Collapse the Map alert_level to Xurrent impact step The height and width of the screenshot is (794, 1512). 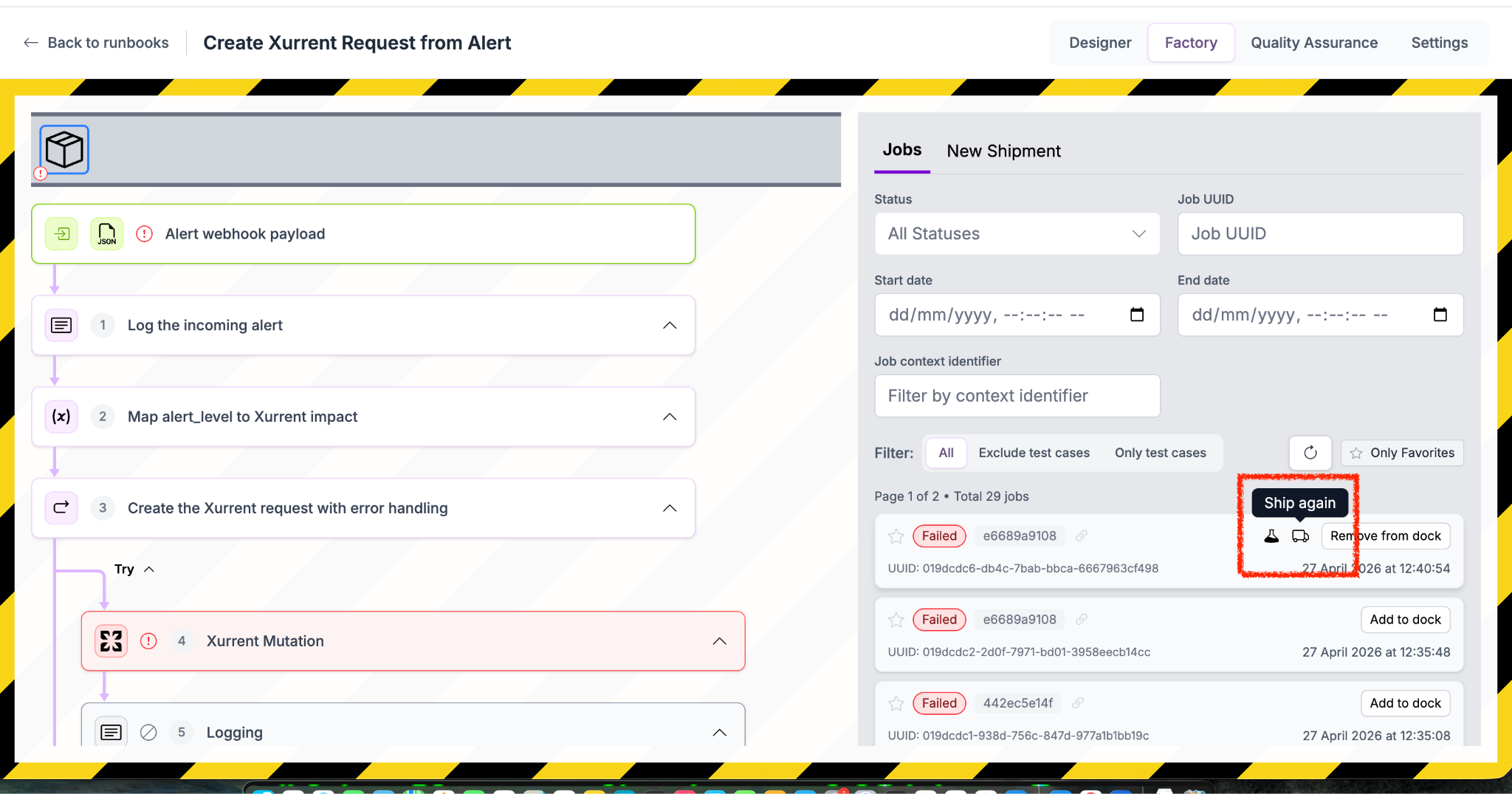pyautogui.click(x=670, y=417)
